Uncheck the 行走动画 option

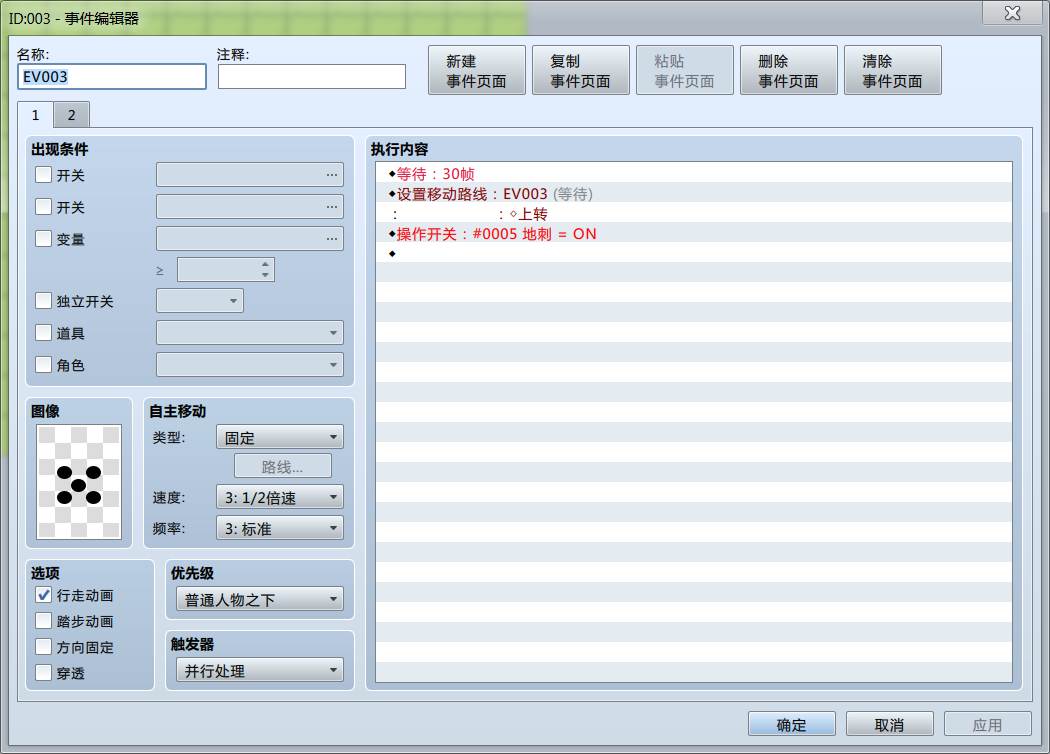pyautogui.click(x=44, y=595)
